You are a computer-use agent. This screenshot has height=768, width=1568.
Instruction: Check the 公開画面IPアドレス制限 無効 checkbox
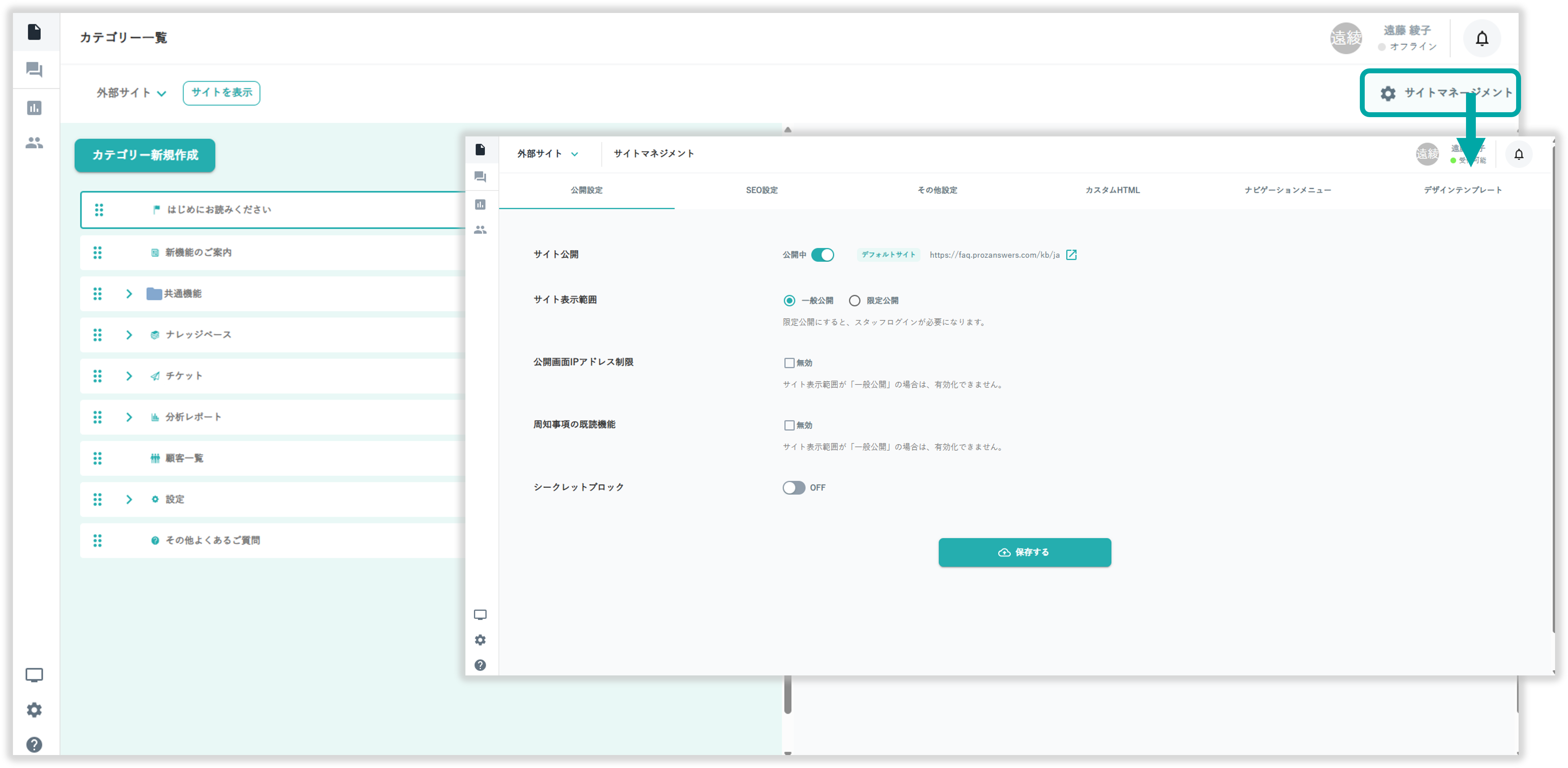click(x=790, y=363)
